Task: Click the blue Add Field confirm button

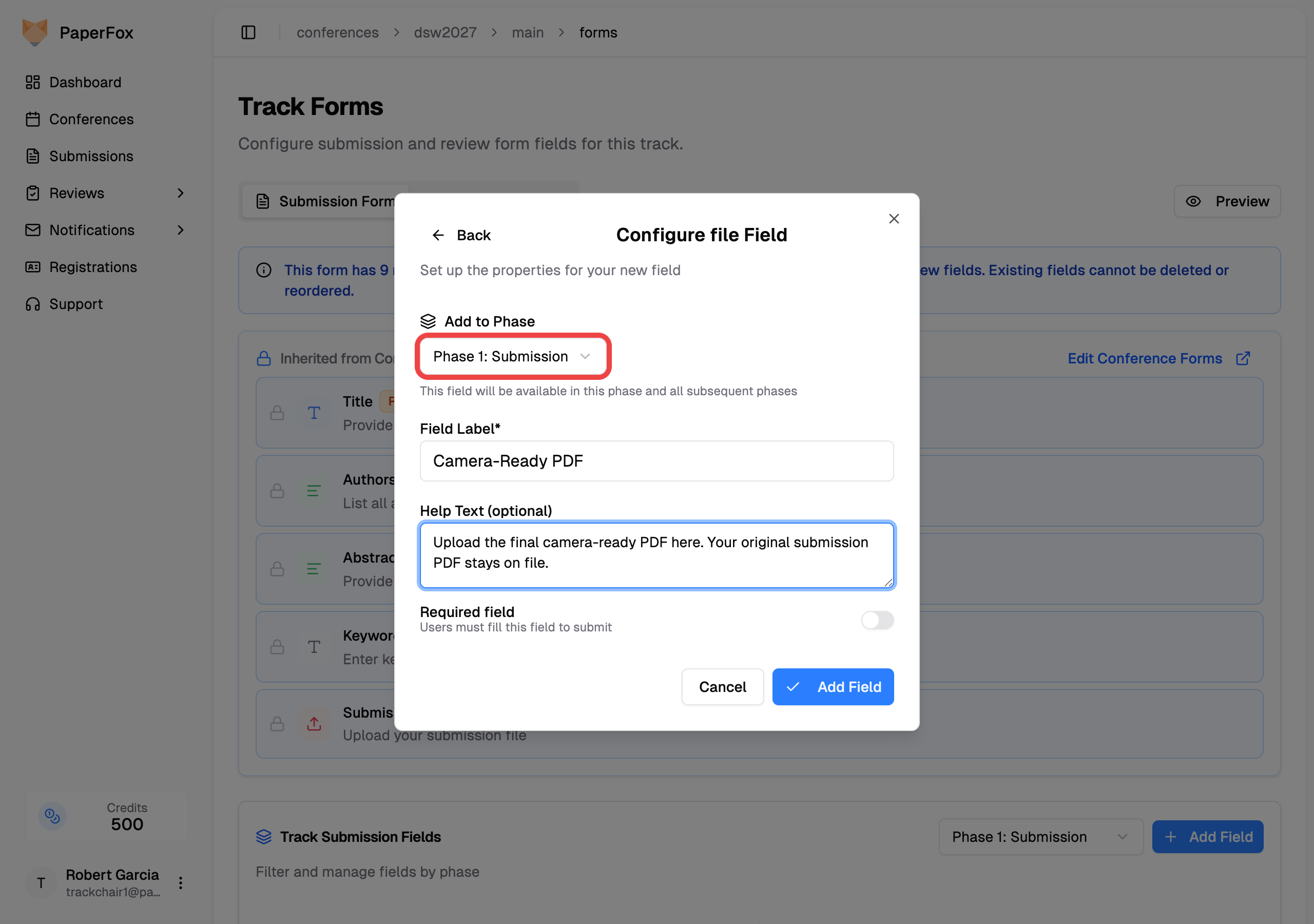Action: [x=833, y=686]
